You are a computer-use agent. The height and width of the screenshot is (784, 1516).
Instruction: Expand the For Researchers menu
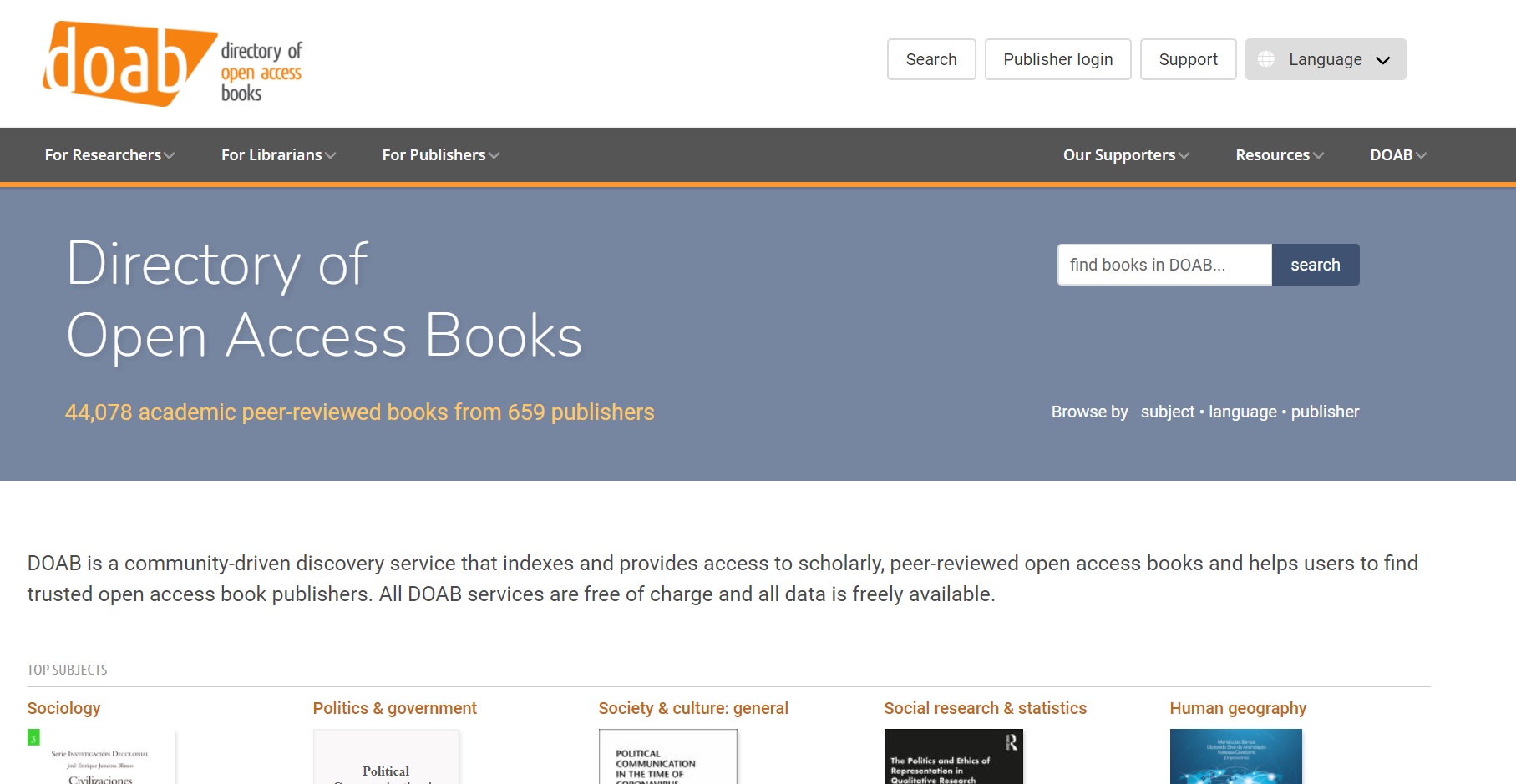pyautogui.click(x=109, y=155)
